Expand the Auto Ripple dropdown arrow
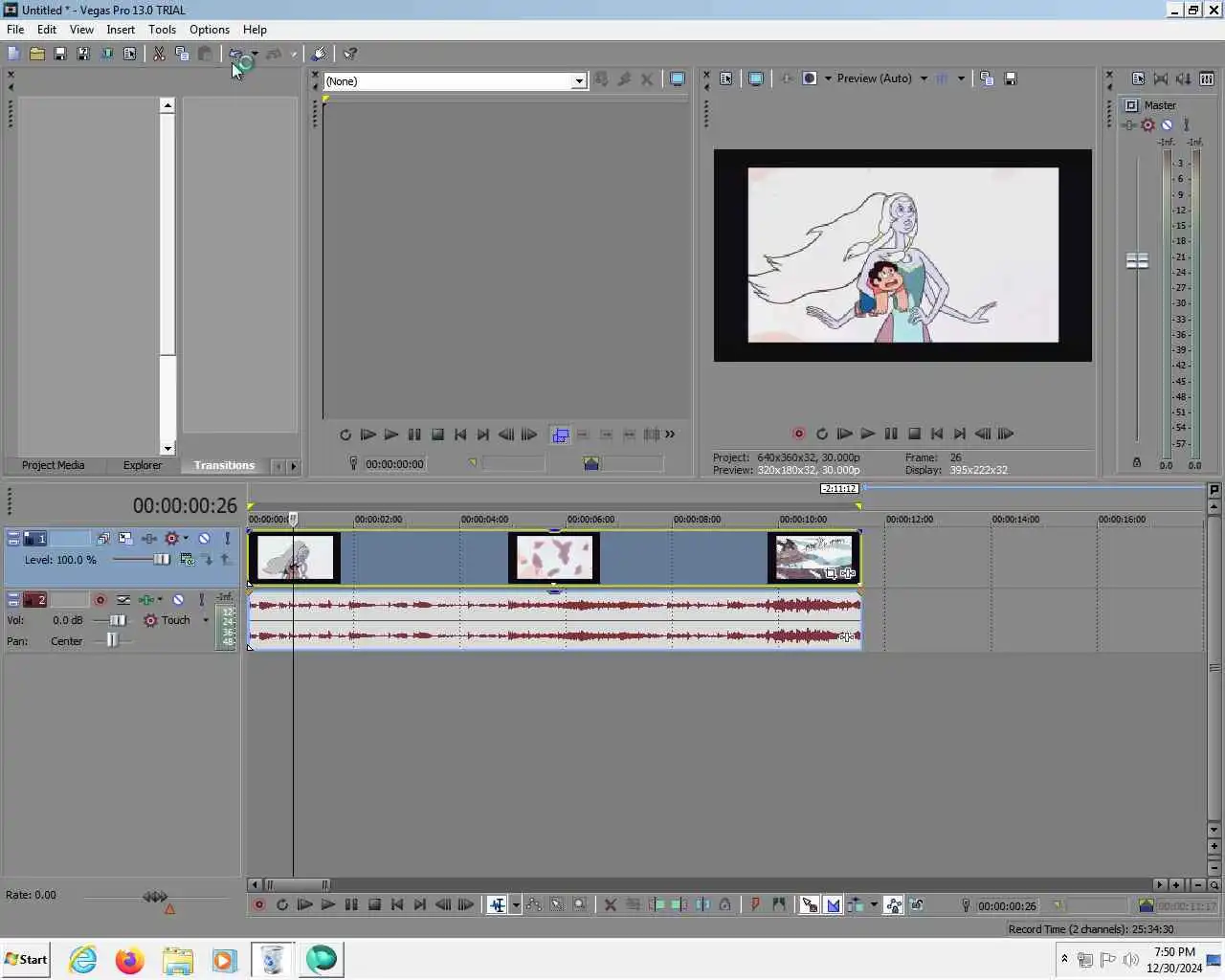The width and height of the screenshot is (1225, 980). 874,904
